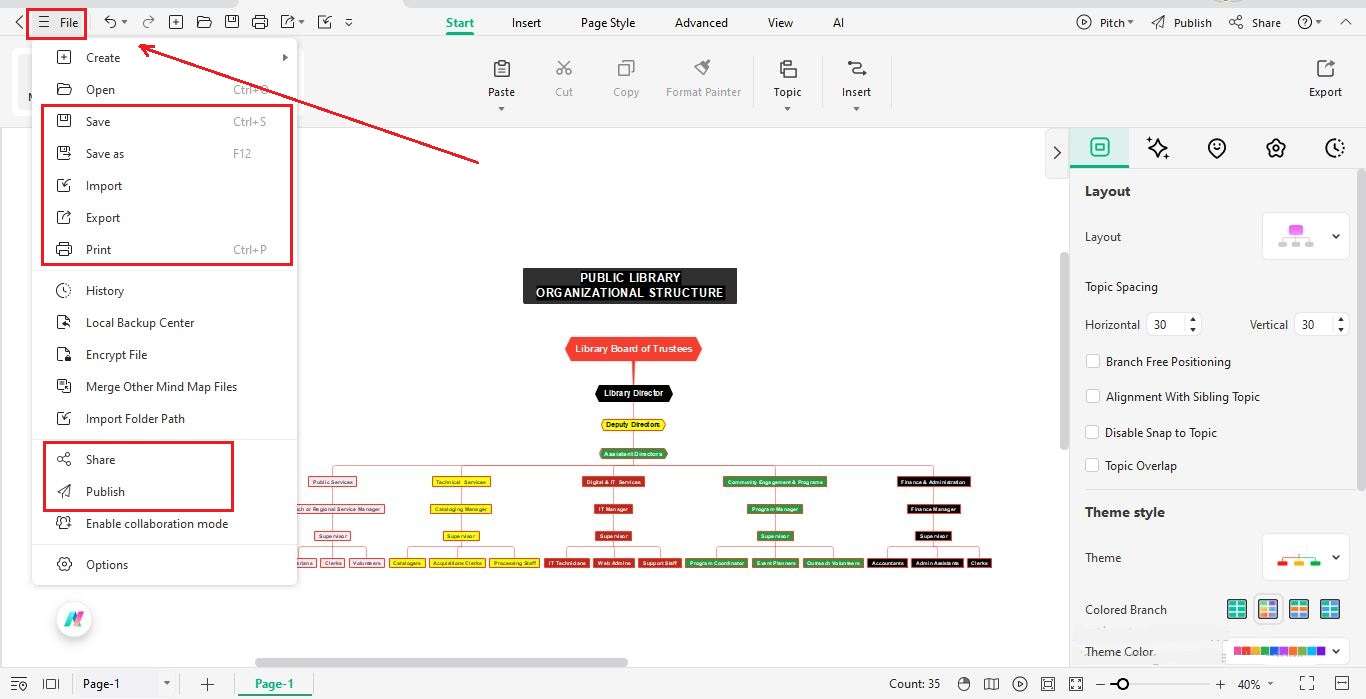Enable Topic Overlap checkbox
The height and width of the screenshot is (699, 1366).
1093,465
